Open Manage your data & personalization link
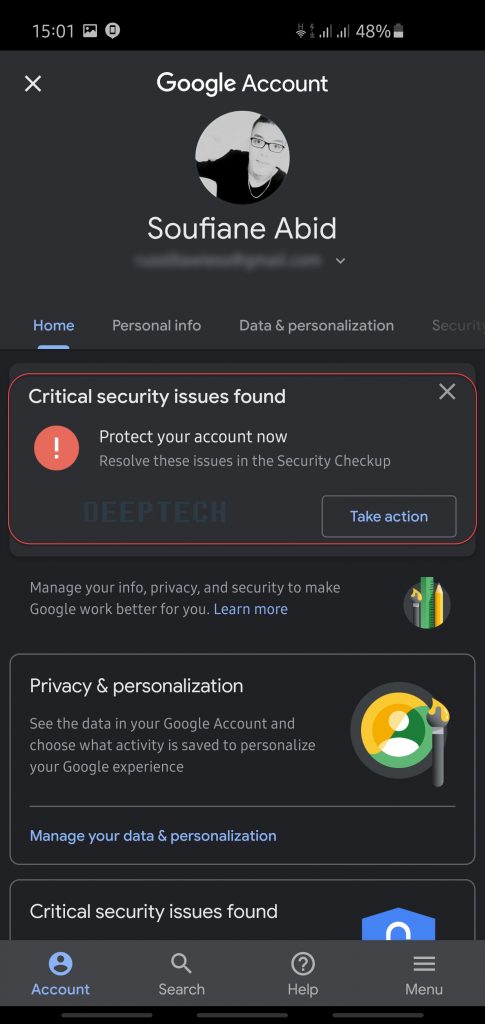This screenshot has height=1024, width=485. (153, 835)
